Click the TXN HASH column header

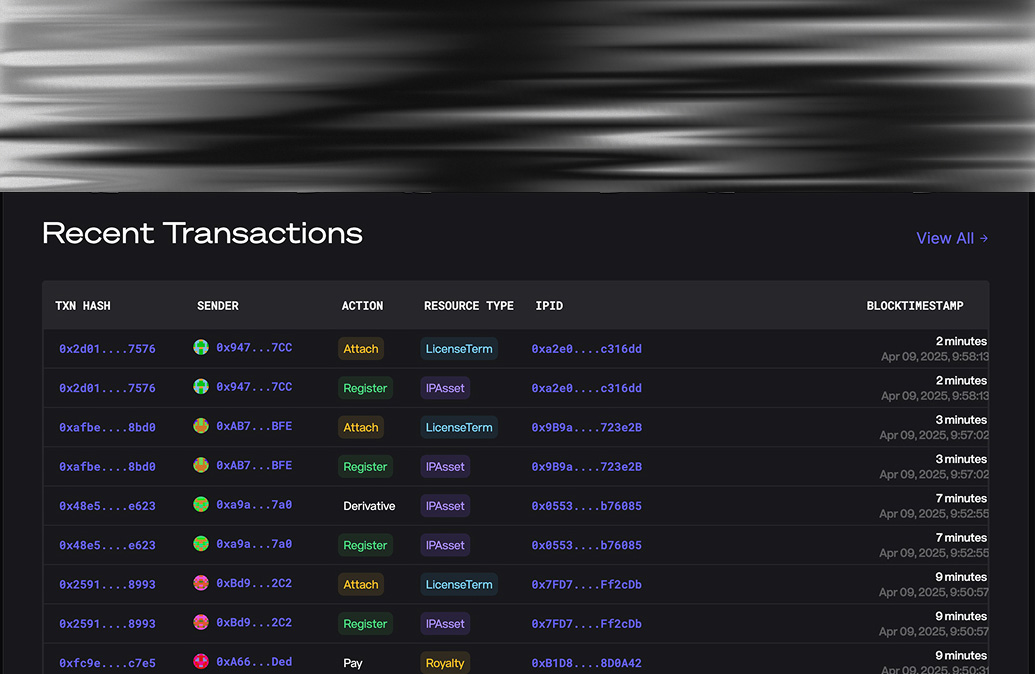(x=83, y=306)
